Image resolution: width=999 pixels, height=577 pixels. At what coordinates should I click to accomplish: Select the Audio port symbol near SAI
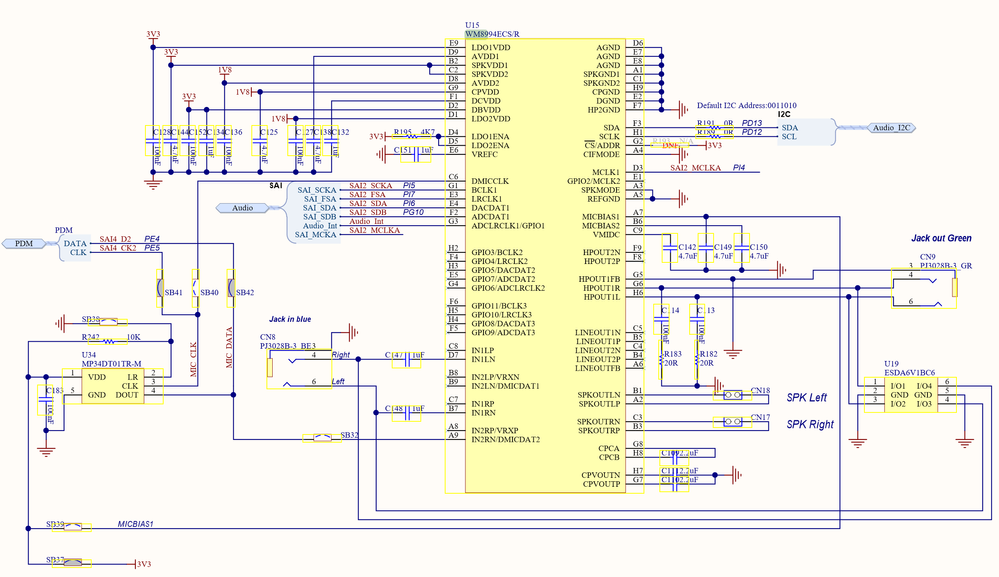click(242, 208)
